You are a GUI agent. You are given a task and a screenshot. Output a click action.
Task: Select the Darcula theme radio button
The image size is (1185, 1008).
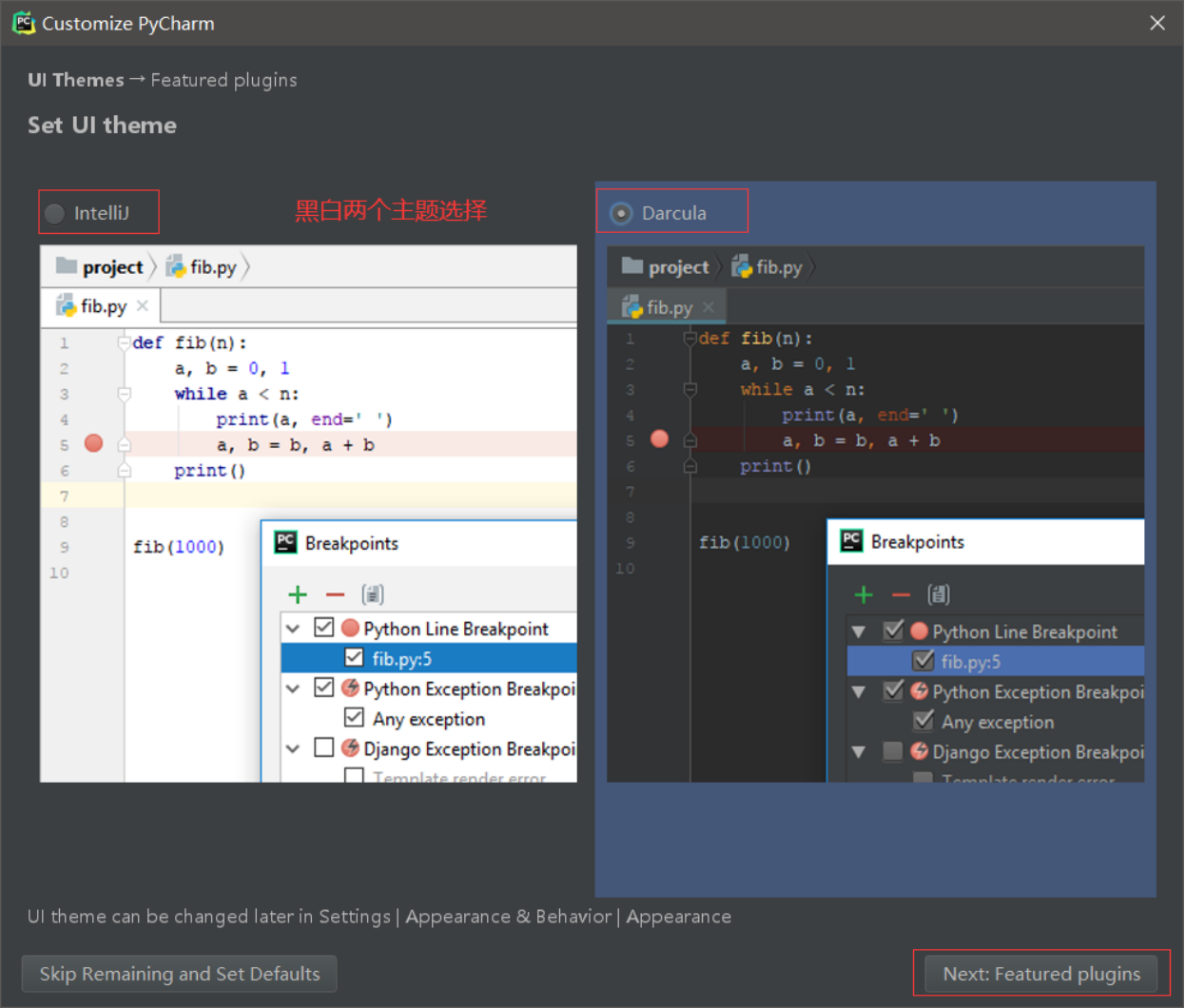pos(621,213)
